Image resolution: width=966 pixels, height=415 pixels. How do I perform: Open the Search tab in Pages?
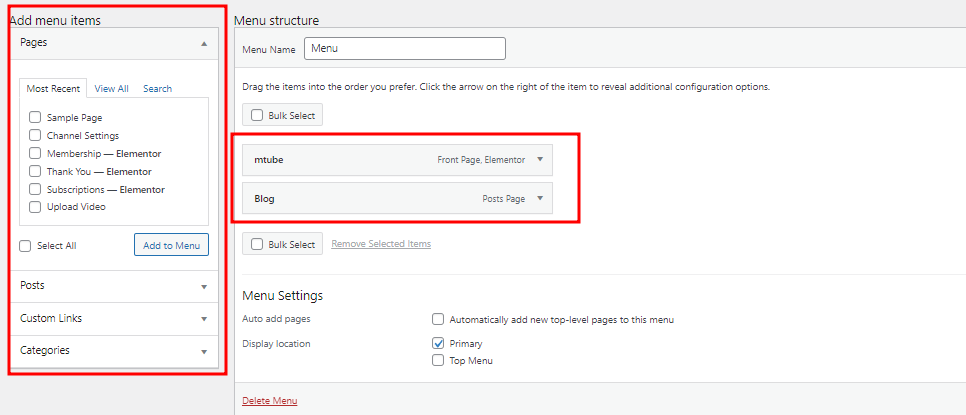coord(158,89)
